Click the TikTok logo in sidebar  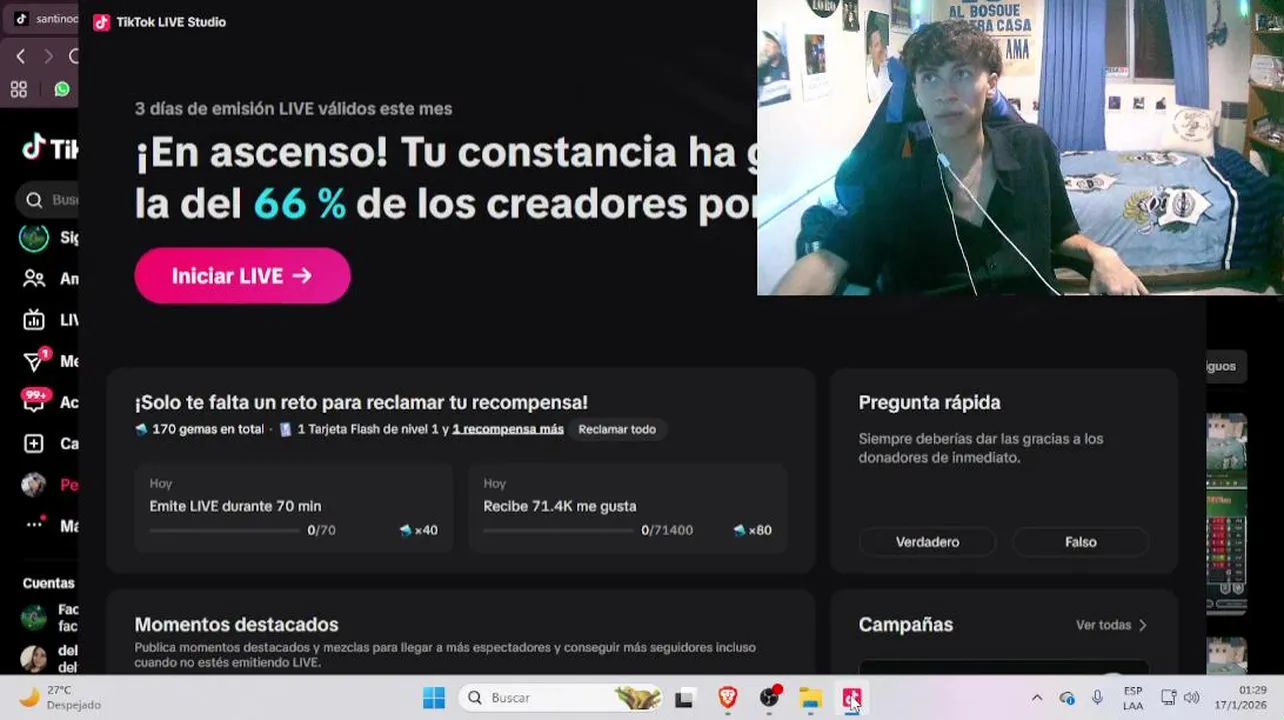tap(50, 148)
